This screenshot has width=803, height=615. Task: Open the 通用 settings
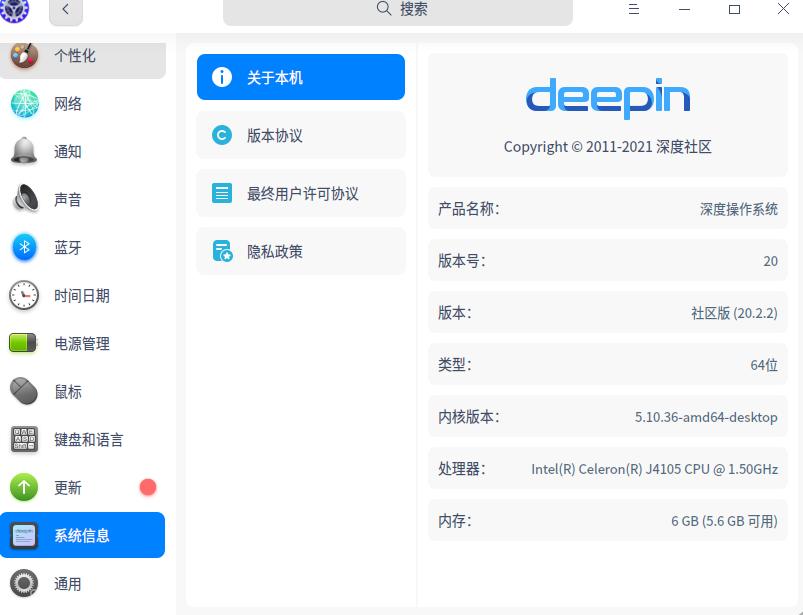82,584
